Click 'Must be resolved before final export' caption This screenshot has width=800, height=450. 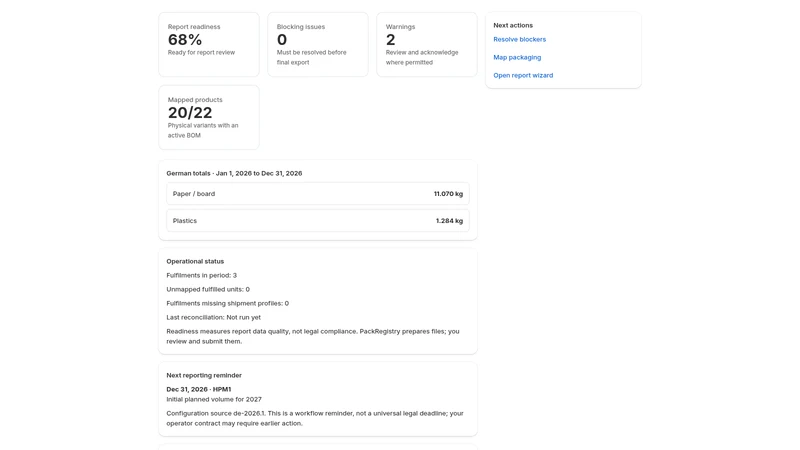(x=311, y=58)
